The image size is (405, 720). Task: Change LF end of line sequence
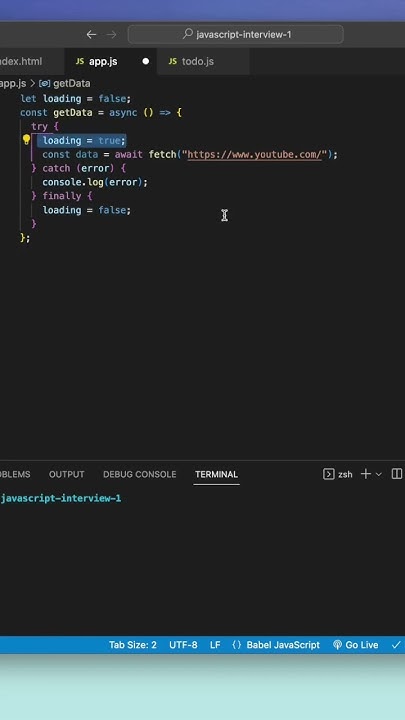(215, 645)
